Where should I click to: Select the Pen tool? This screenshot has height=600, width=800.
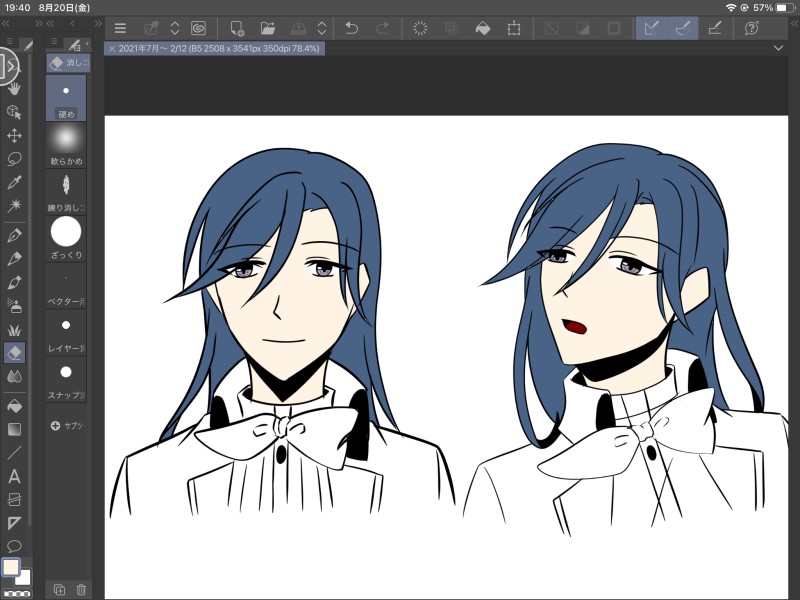coord(14,235)
